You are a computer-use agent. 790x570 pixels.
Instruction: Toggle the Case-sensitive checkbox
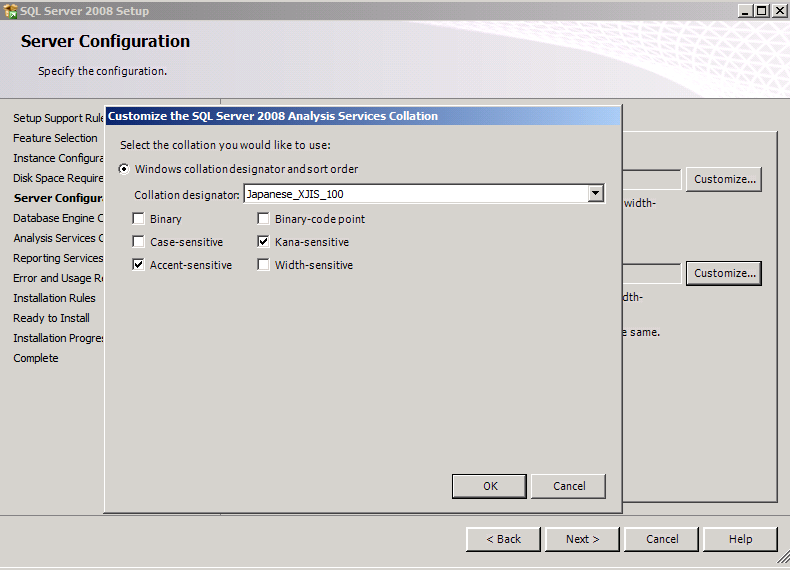click(138, 242)
